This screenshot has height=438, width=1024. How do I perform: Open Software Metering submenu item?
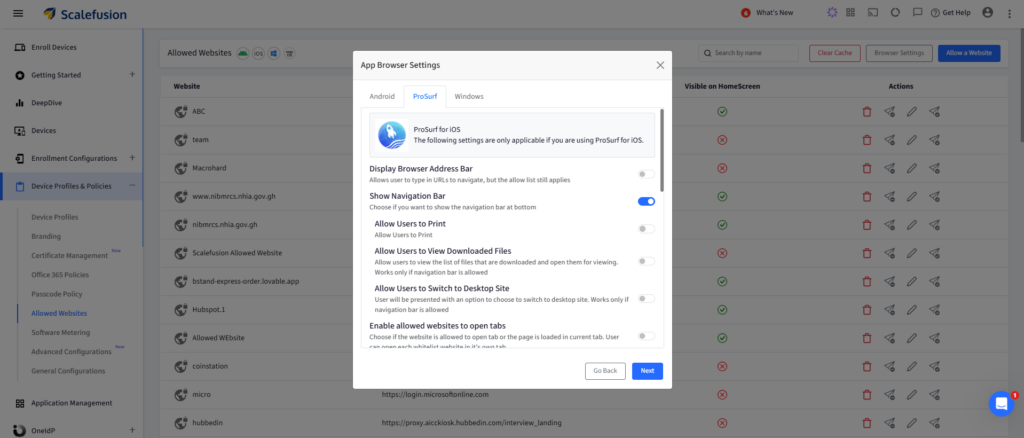click(x=61, y=332)
